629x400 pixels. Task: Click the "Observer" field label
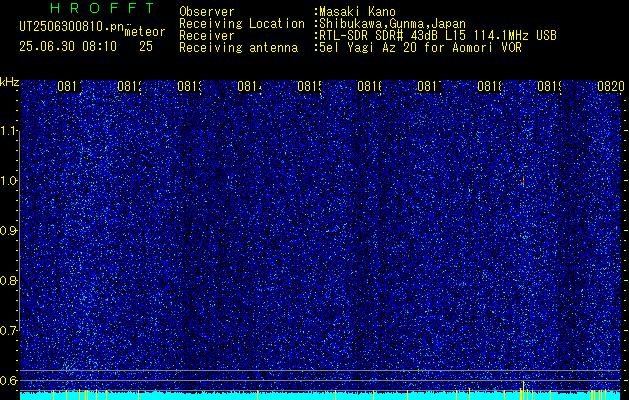pos(207,12)
